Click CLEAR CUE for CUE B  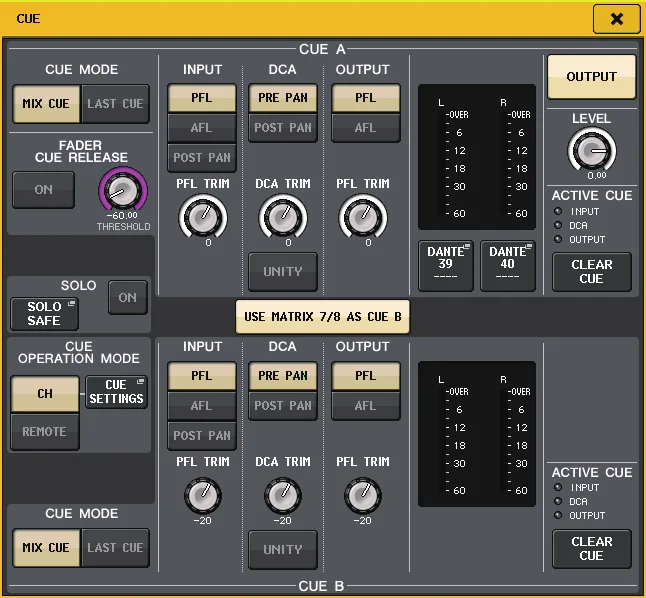[x=592, y=549]
